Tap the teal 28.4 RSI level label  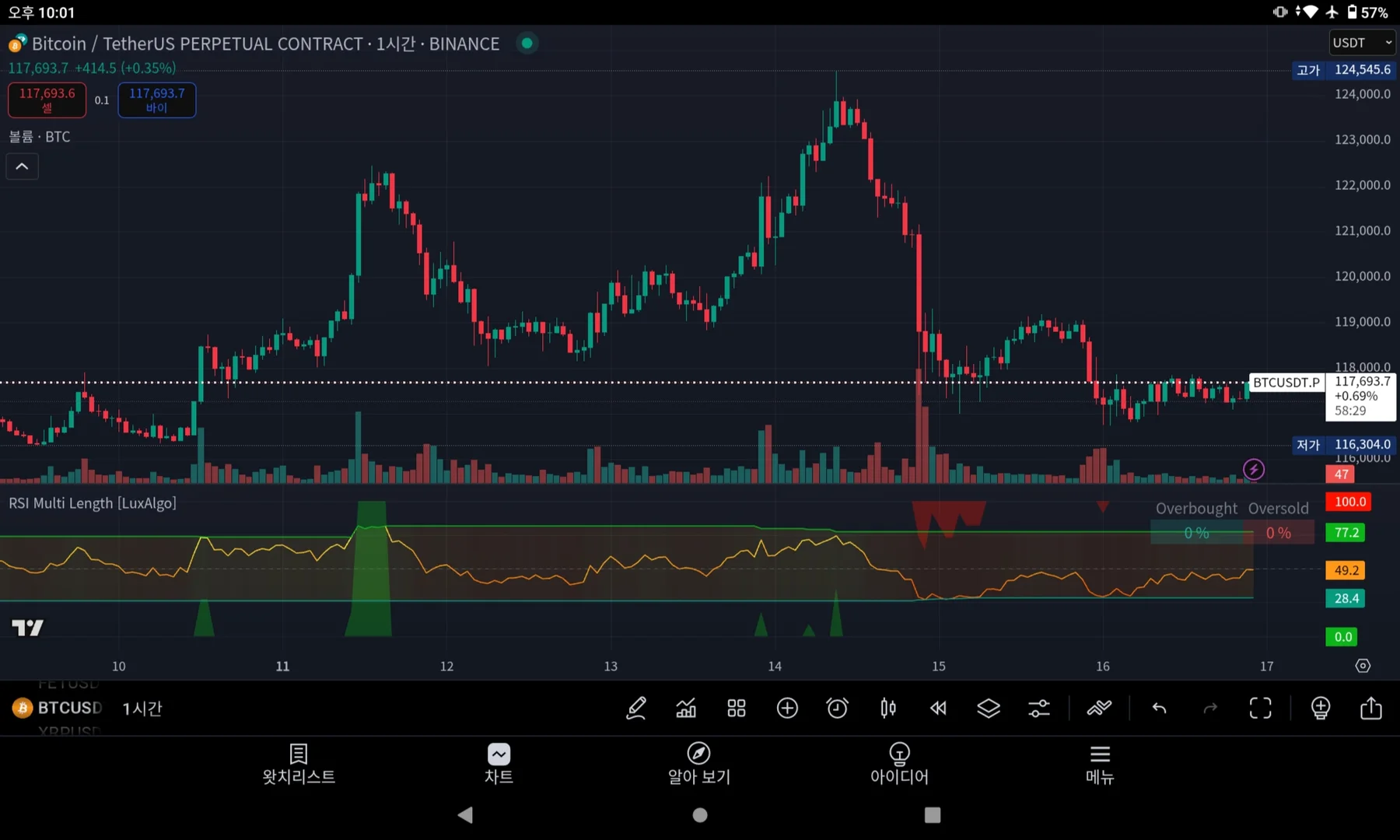click(x=1346, y=598)
